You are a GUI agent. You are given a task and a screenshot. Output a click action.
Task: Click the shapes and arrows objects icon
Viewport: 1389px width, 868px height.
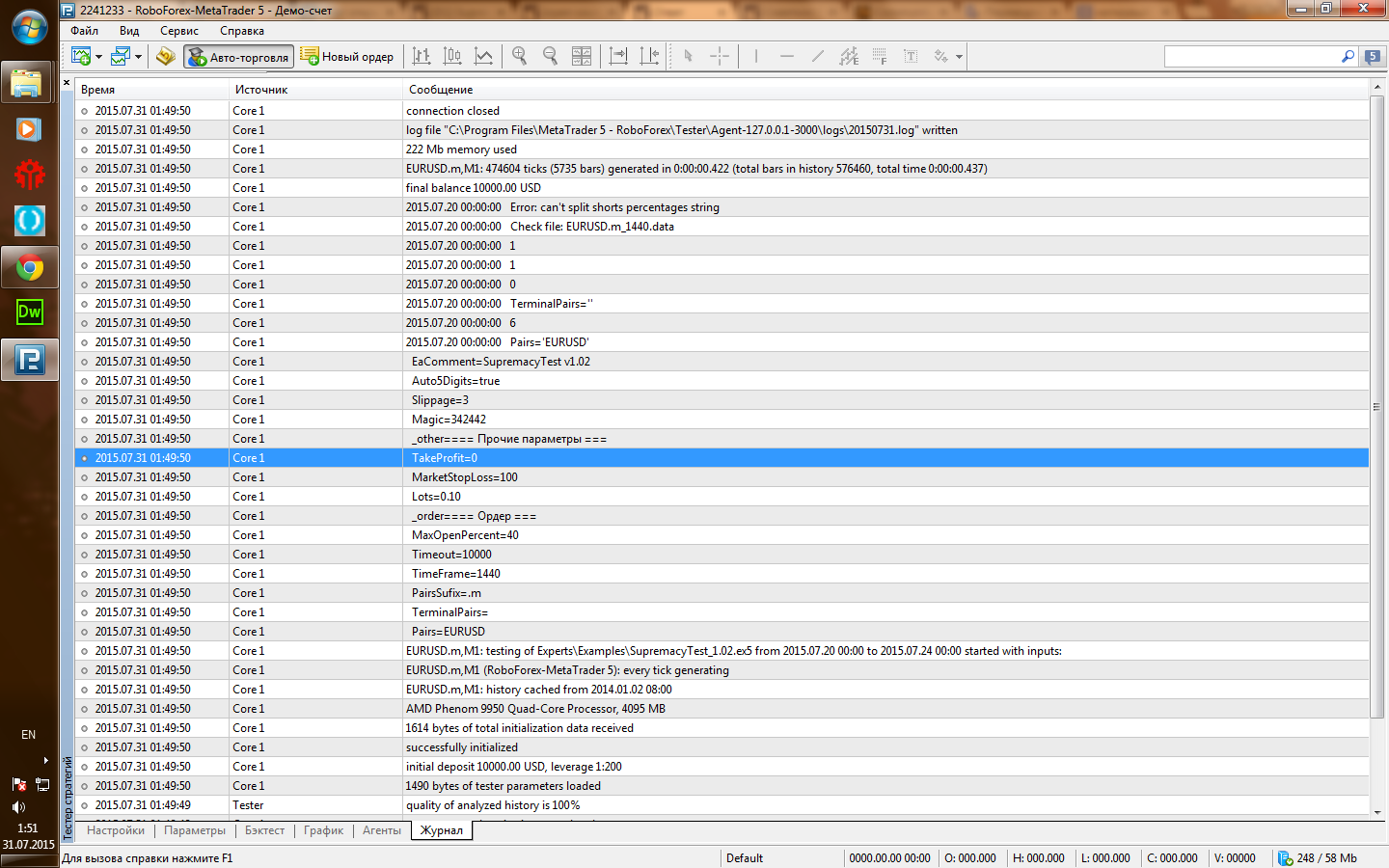pos(940,56)
